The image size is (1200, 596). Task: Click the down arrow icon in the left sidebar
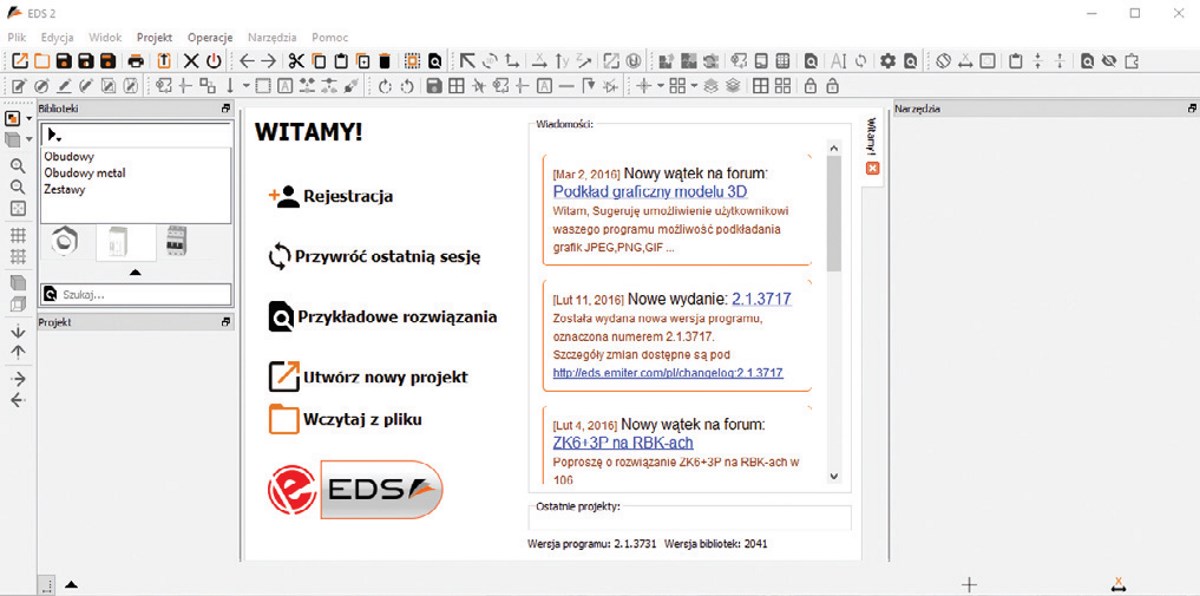17,331
